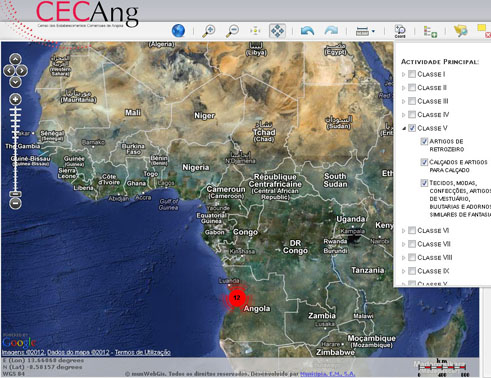The height and width of the screenshot is (378, 491).
Task: Collapse the Classe V tree node
Action: tap(404, 128)
